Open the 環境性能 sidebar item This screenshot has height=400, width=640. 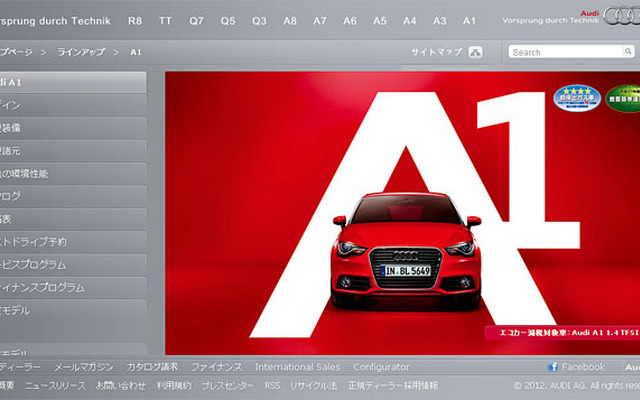click(73, 173)
